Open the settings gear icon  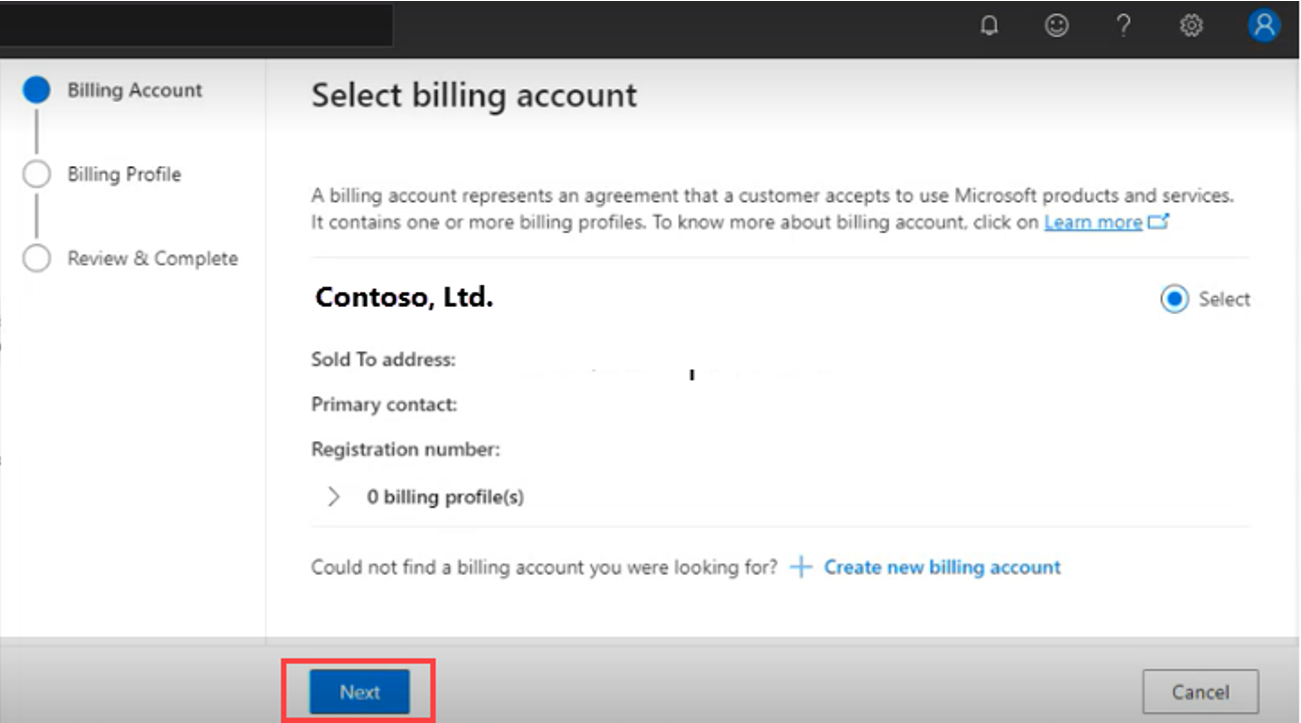[x=1191, y=27]
